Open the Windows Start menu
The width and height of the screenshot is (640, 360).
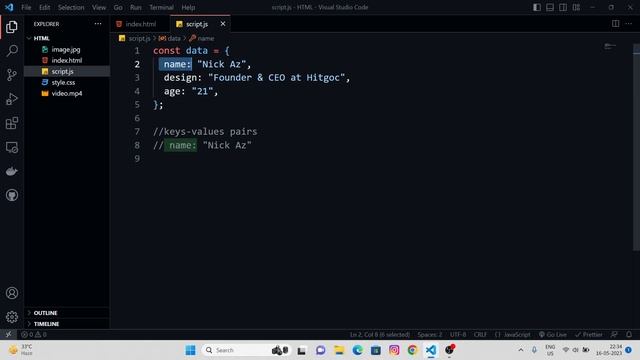coord(190,350)
